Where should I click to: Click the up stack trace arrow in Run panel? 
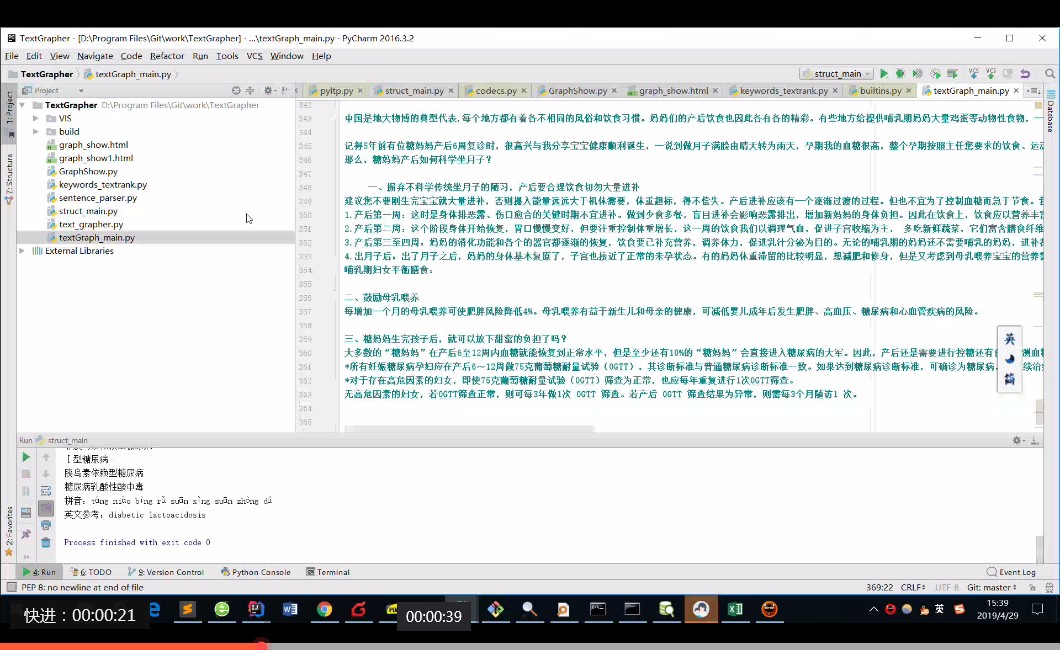[46, 457]
